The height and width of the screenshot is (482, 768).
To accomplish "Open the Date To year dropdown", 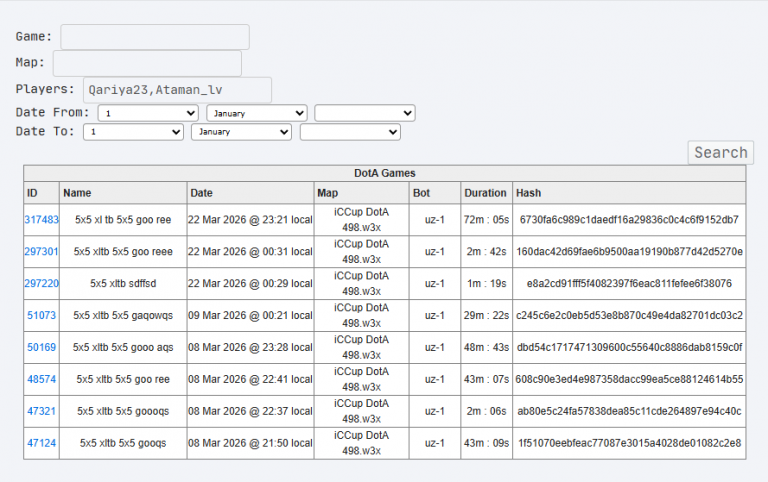I will point(350,132).
